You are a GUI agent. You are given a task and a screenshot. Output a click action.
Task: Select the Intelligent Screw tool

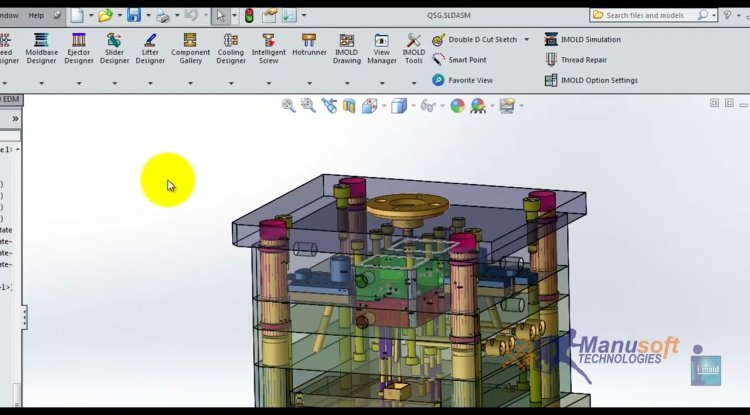pyautogui.click(x=268, y=49)
